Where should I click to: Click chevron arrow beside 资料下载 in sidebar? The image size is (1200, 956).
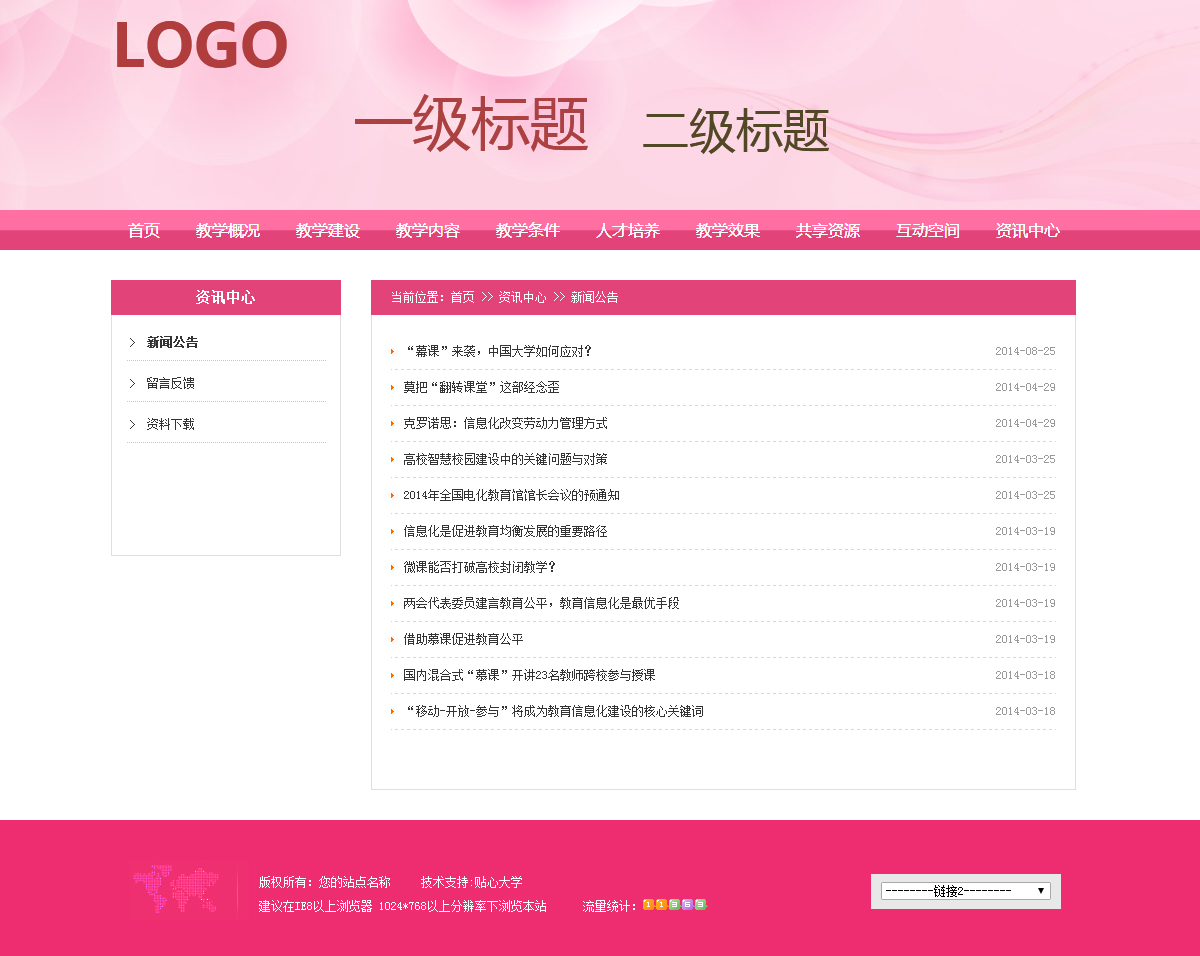coord(132,424)
